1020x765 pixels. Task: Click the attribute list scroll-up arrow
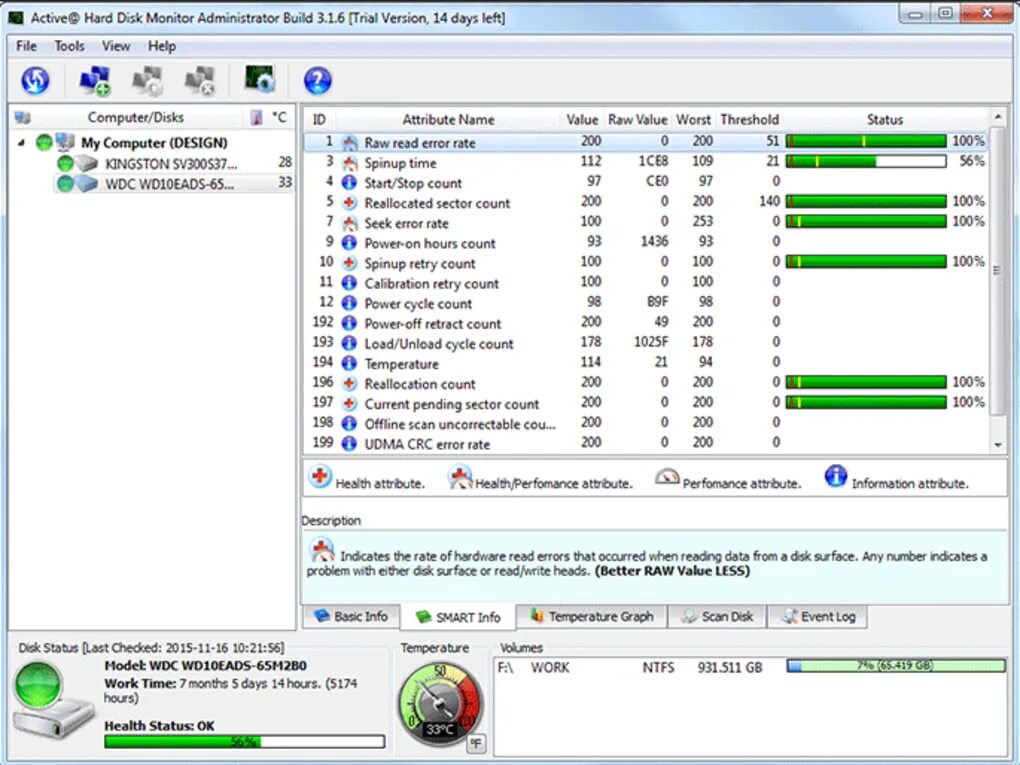[x=998, y=118]
